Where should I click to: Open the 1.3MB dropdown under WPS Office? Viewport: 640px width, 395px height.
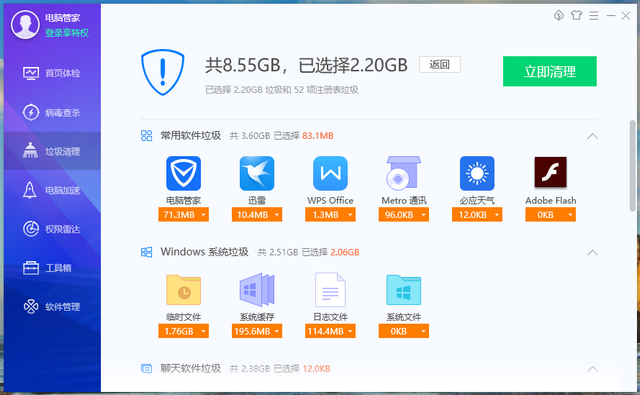[330, 215]
